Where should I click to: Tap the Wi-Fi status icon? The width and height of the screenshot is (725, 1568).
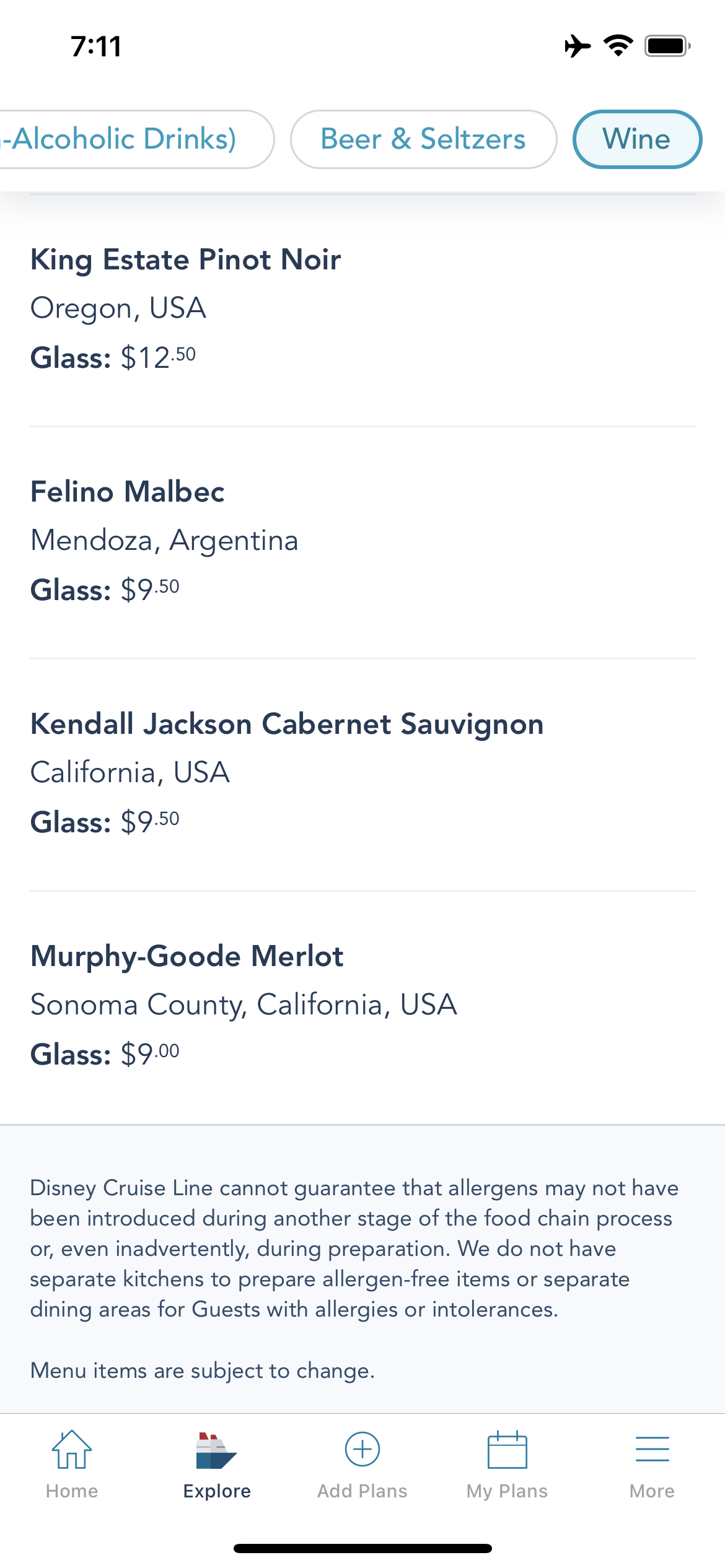(618, 46)
